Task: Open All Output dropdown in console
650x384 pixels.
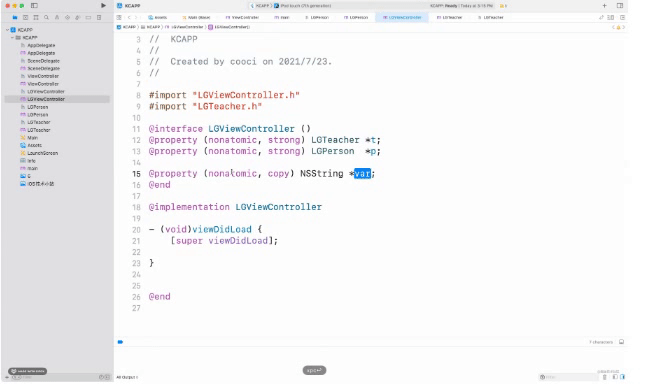Action: 127,377
